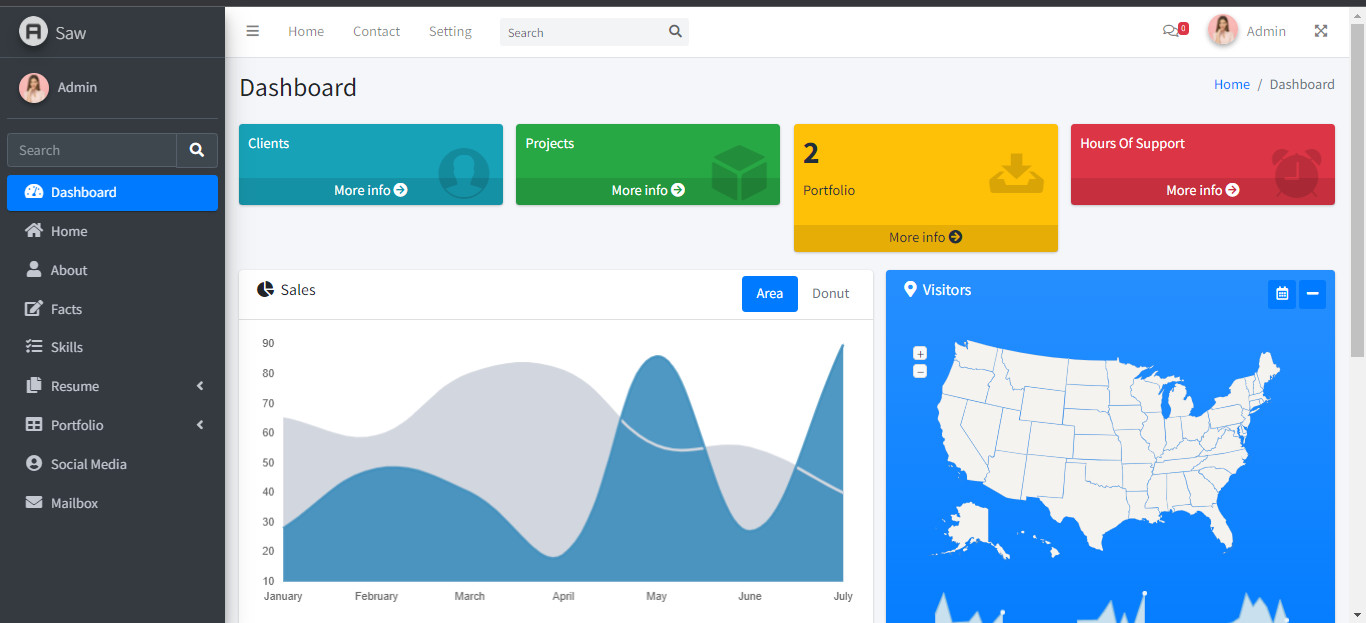The image size is (1366, 623).
Task: Click the sidebar Search input field
Action: point(92,150)
